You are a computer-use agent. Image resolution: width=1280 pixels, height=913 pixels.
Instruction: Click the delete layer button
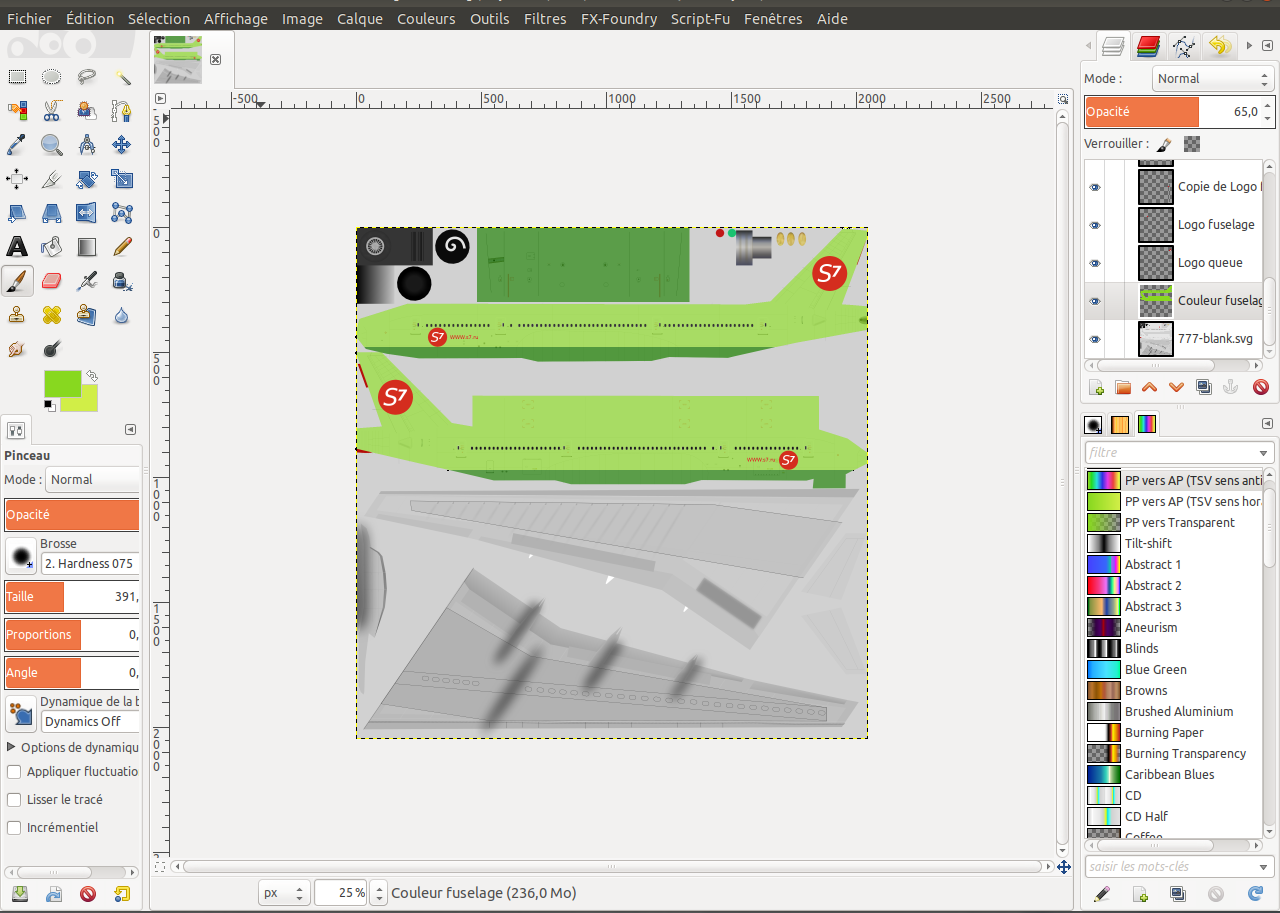pos(1260,387)
